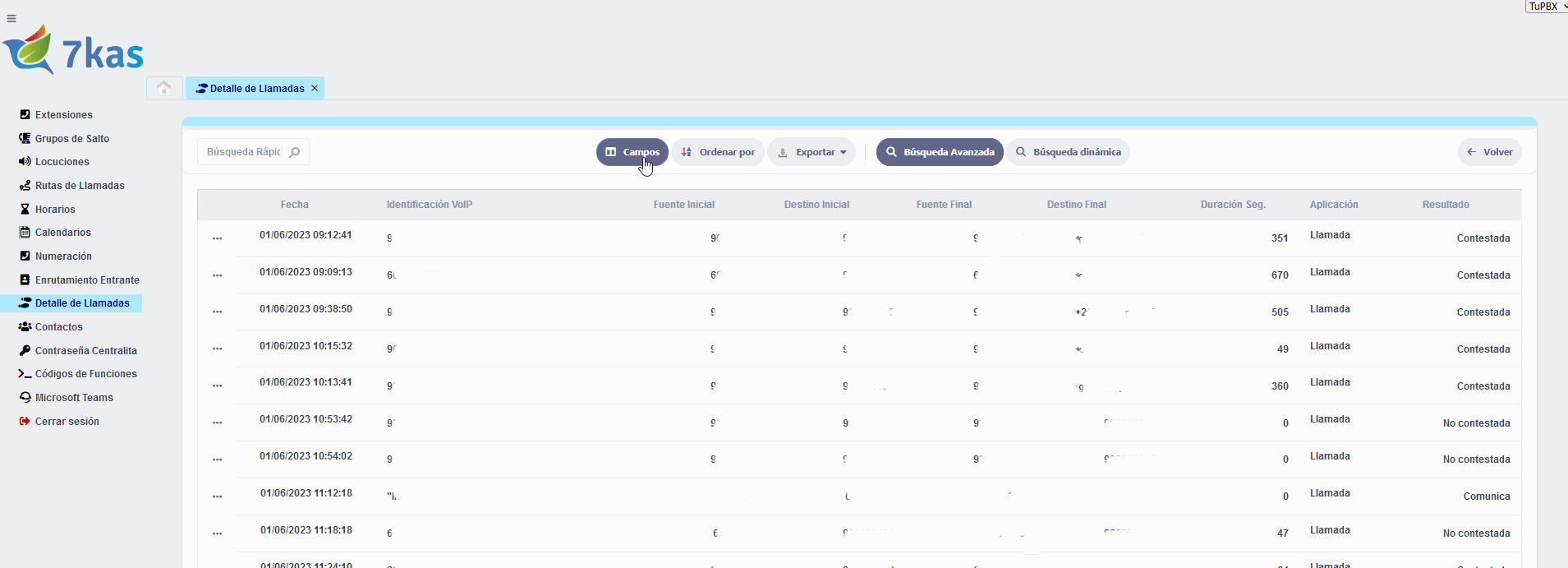
Task: Select the Extensiones menu item
Action: [x=63, y=115]
